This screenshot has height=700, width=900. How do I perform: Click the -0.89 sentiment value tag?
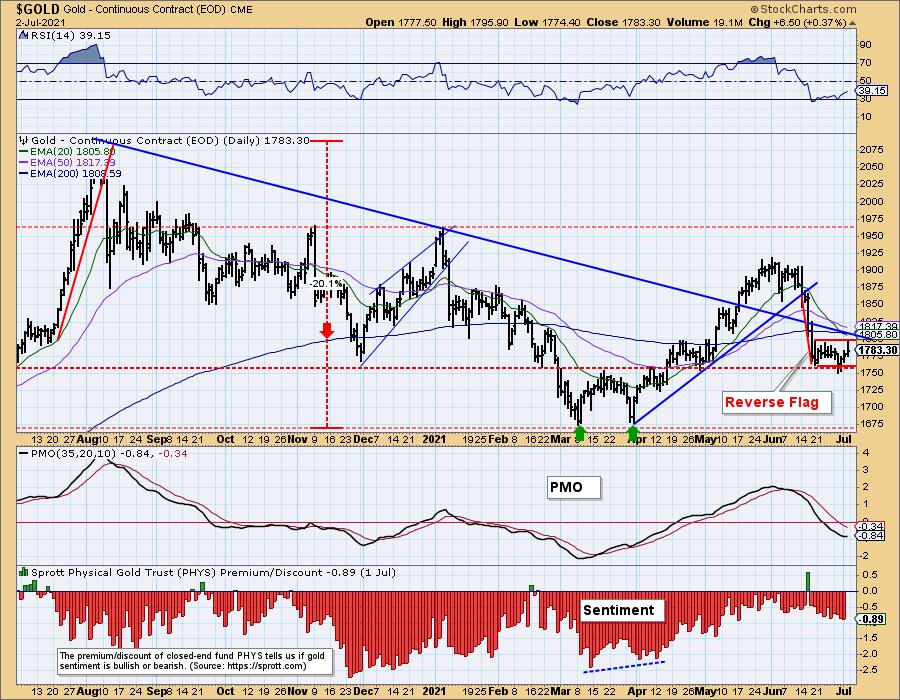tap(871, 619)
